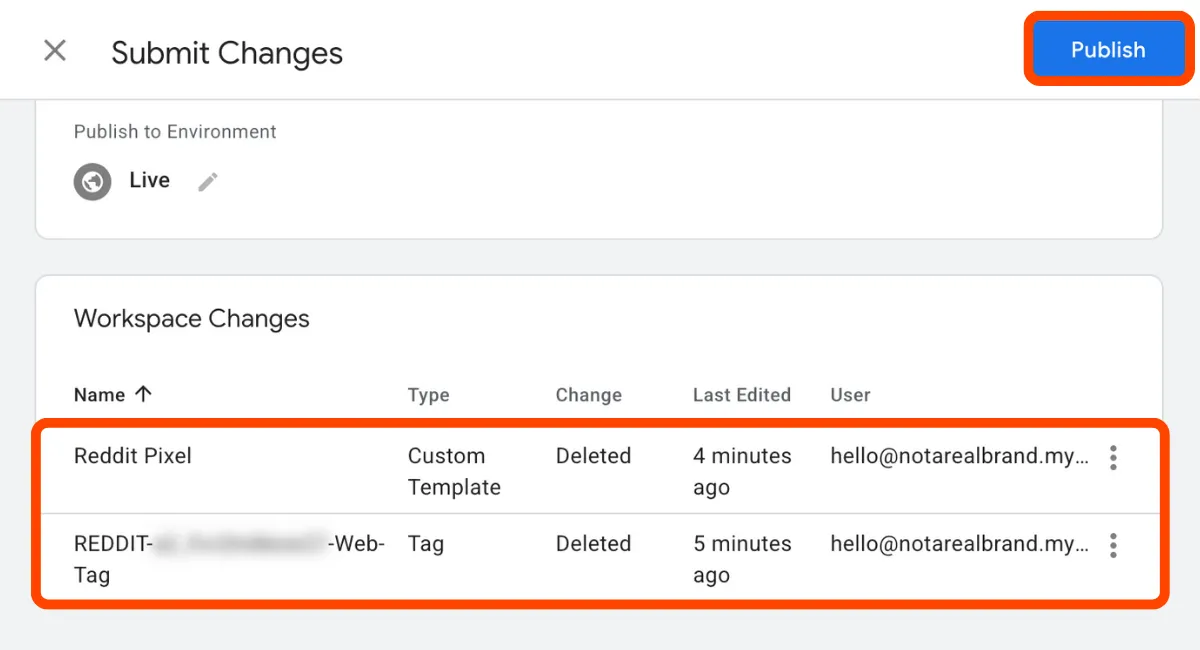Select the three-dot menu beside the first email

(x=1113, y=457)
